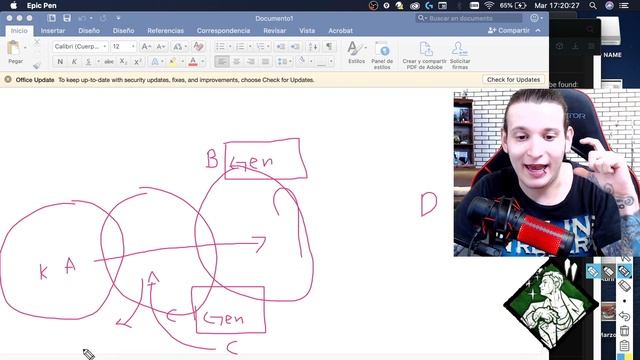Viewport: 640px width, 360px height.
Task: Click the Compartir share button
Action: pyautogui.click(x=509, y=31)
